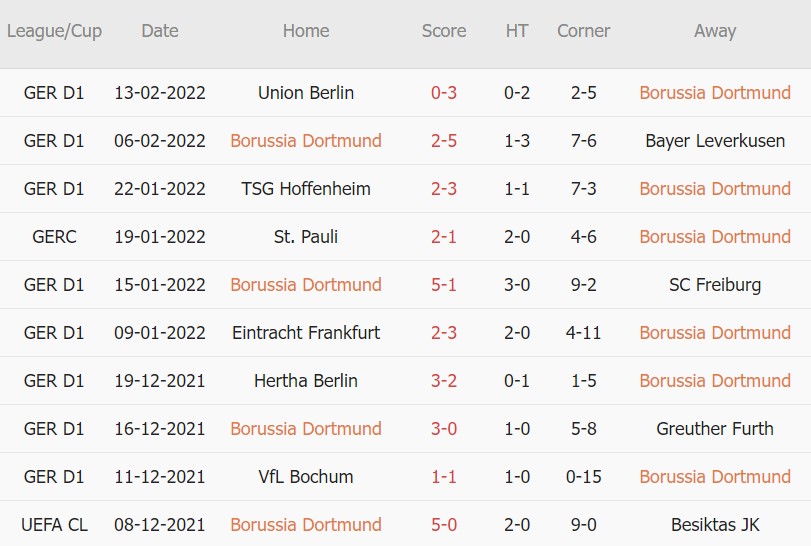Click the League/Cup column header
811x546 pixels.
tap(54, 31)
